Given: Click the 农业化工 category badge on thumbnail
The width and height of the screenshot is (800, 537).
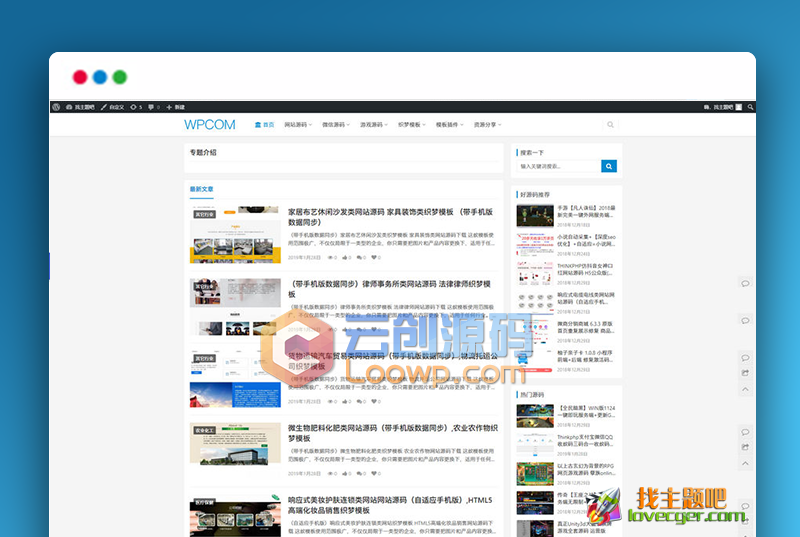Looking at the screenshot, I should [205, 430].
